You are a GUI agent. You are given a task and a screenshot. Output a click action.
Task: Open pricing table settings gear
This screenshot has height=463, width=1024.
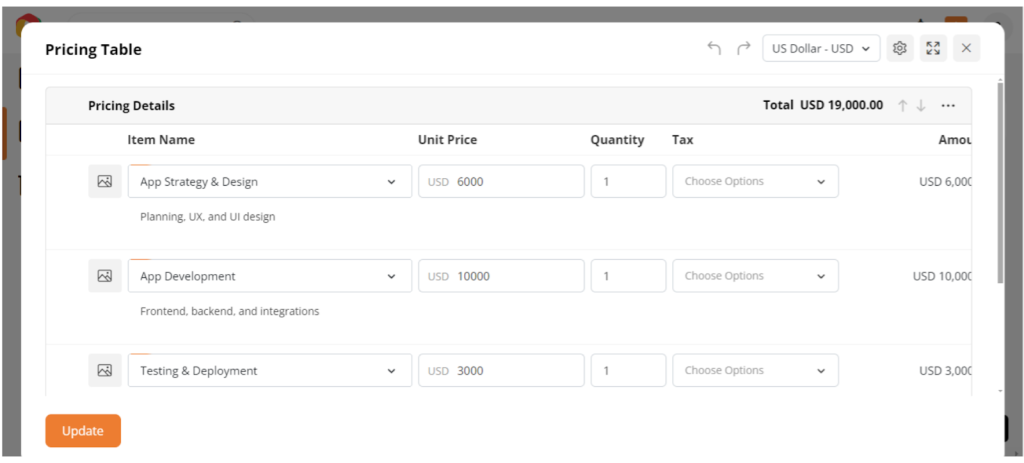[x=899, y=48]
